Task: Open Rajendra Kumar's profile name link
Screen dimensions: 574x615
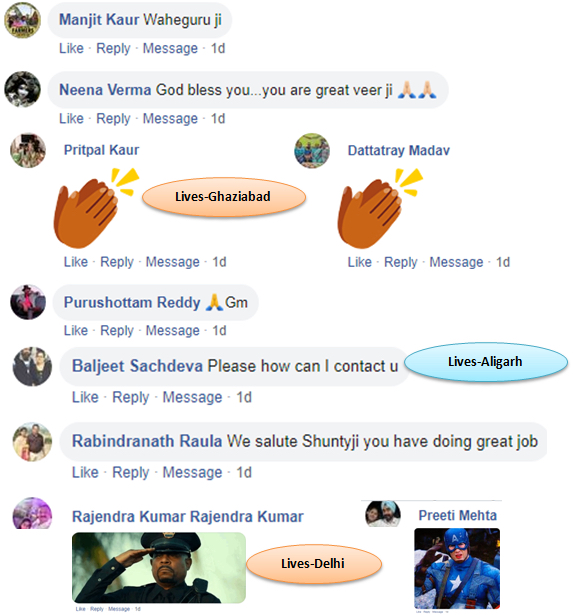Action: pyautogui.click(x=188, y=517)
